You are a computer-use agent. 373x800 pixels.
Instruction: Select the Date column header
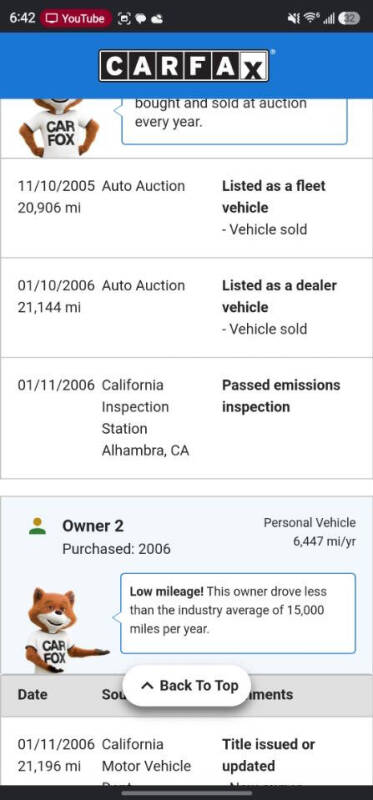point(32,694)
